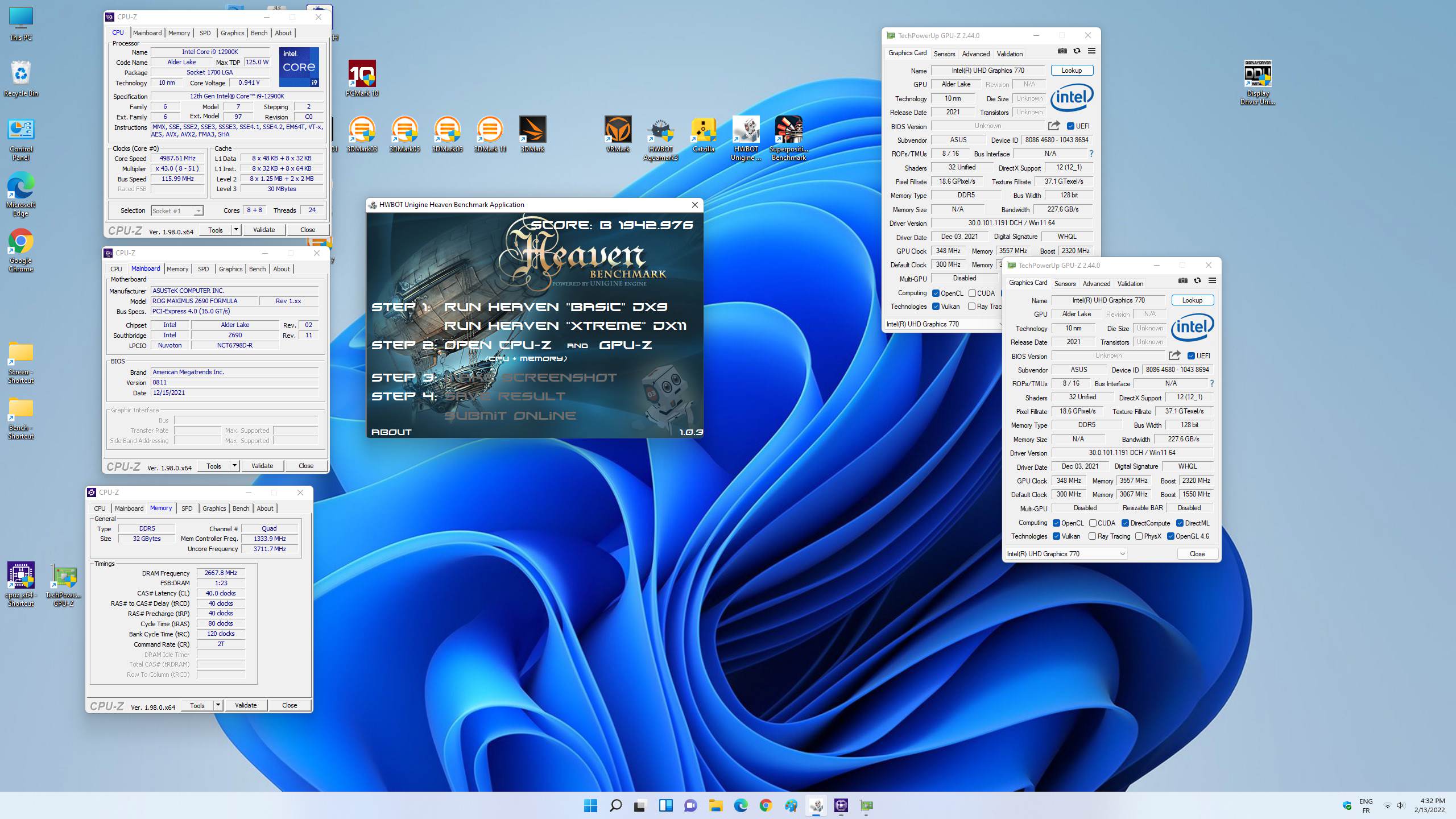Click the Bus Interface question mark in front GPU-Z
This screenshot has width=1456, height=819.
click(x=1212, y=383)
